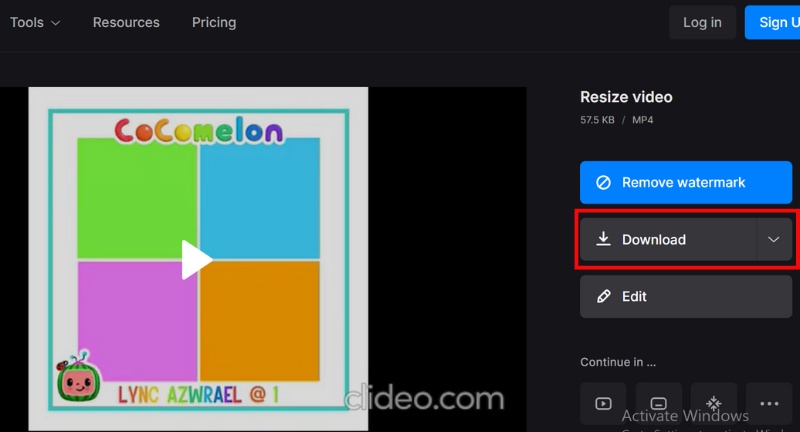Continue in the video editor play icon
The width and height of the screenshot is (800, 432).
[x=603, y=404]
